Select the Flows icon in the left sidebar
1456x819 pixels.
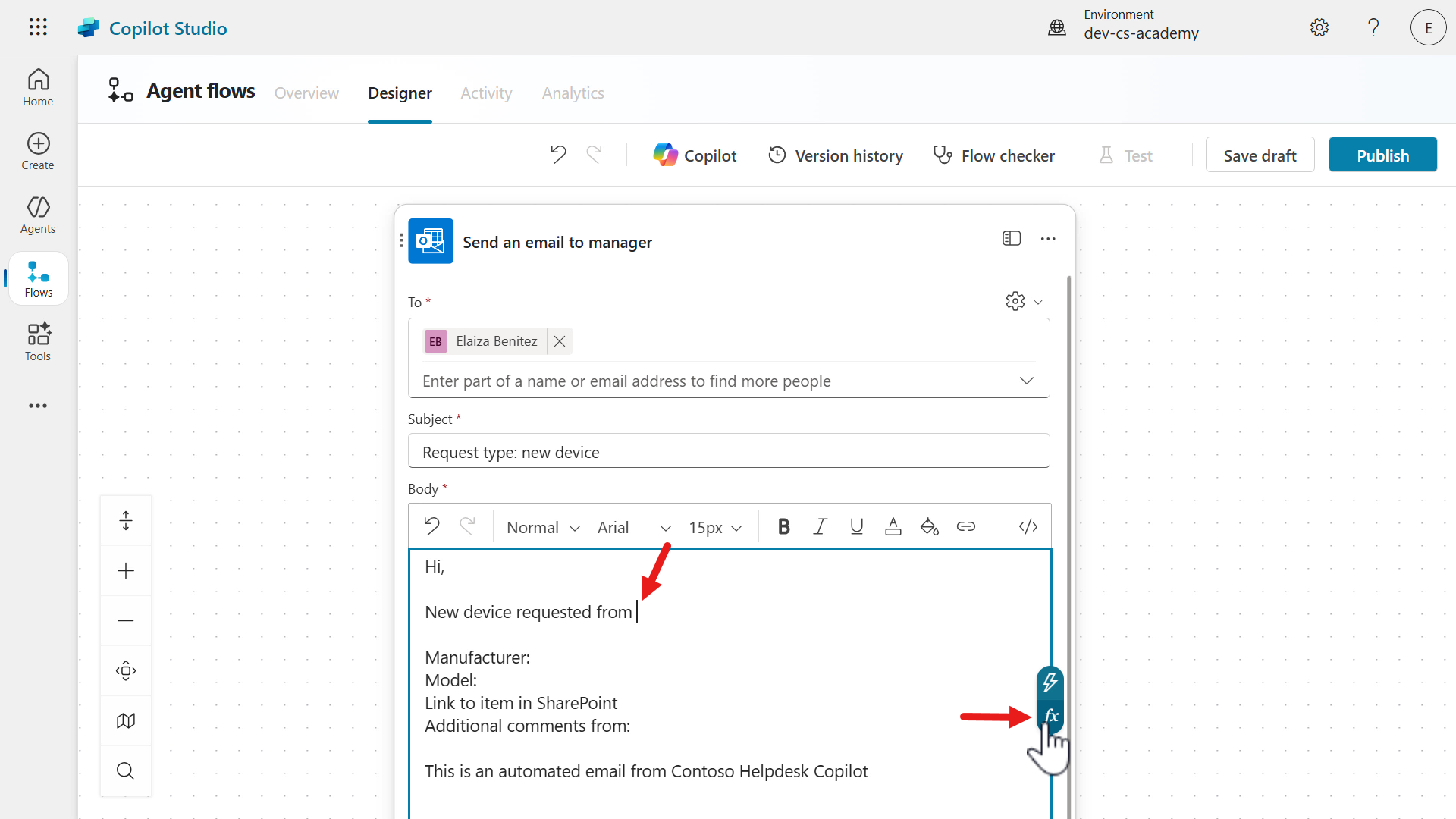pos(37,278)
